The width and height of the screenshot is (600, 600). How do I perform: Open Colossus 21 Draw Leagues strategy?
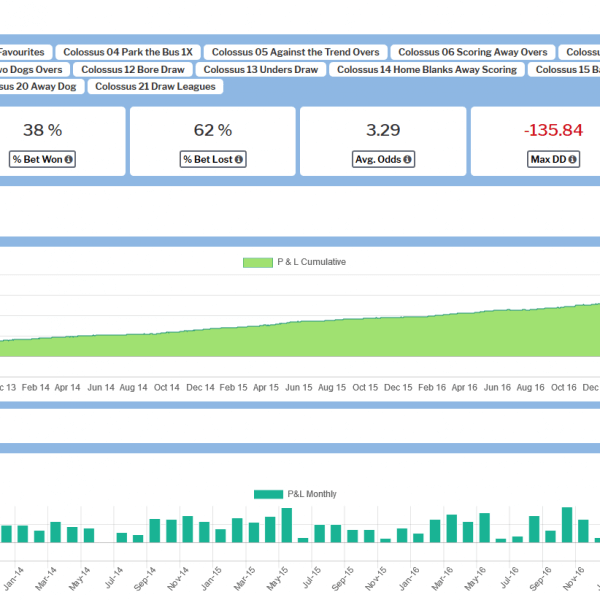tap(155, 86)
